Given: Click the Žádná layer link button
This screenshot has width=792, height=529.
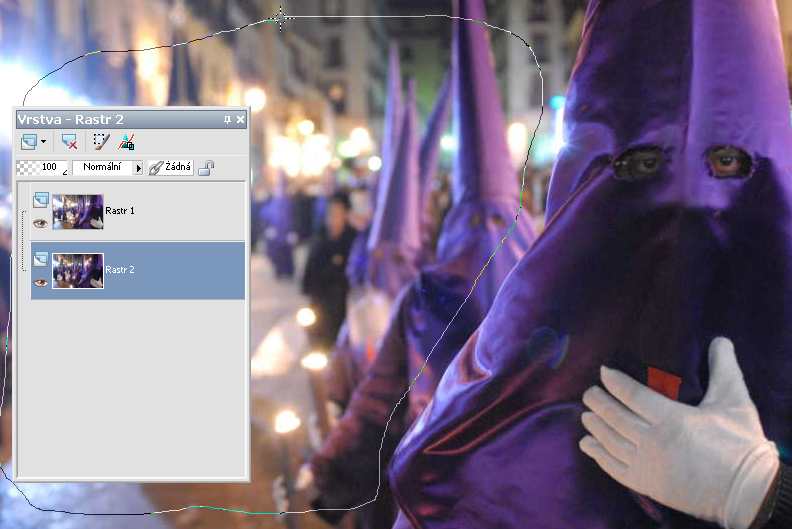Looking at the screenshot, I should tap(170, 168).
